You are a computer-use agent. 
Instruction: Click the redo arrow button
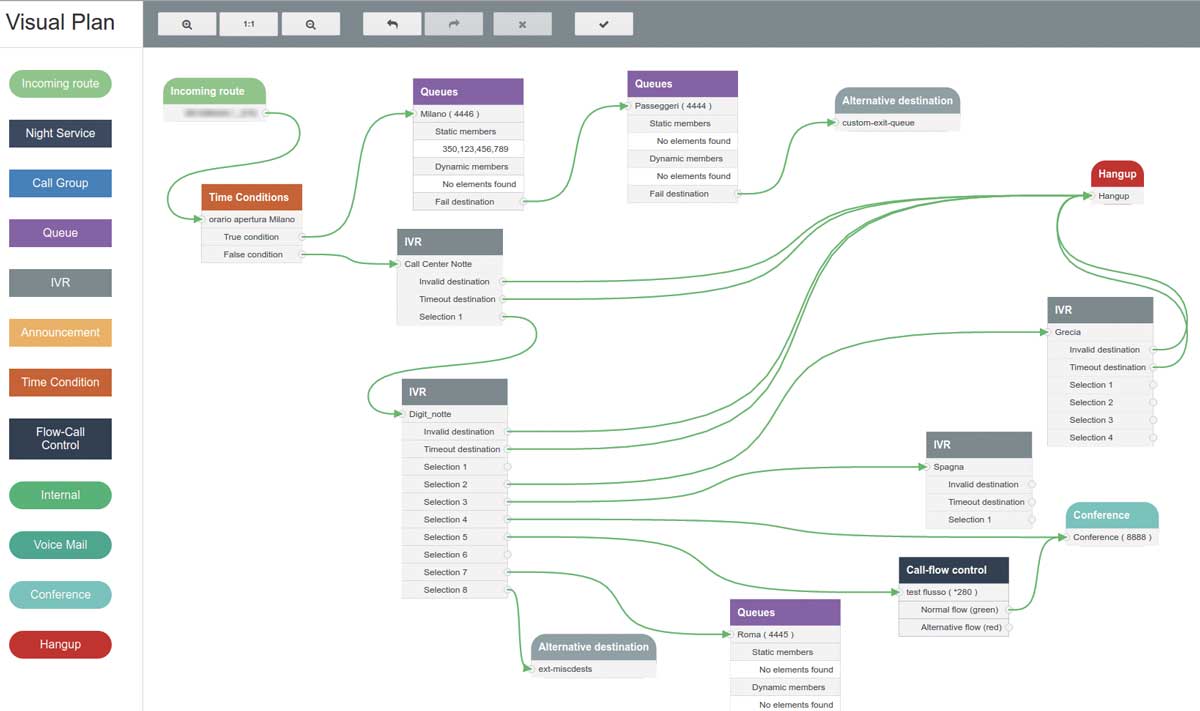454,24
